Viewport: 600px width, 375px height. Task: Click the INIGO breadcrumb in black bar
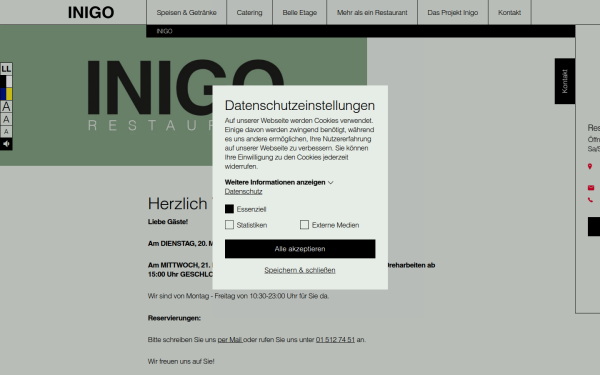[x=164, y=31]
